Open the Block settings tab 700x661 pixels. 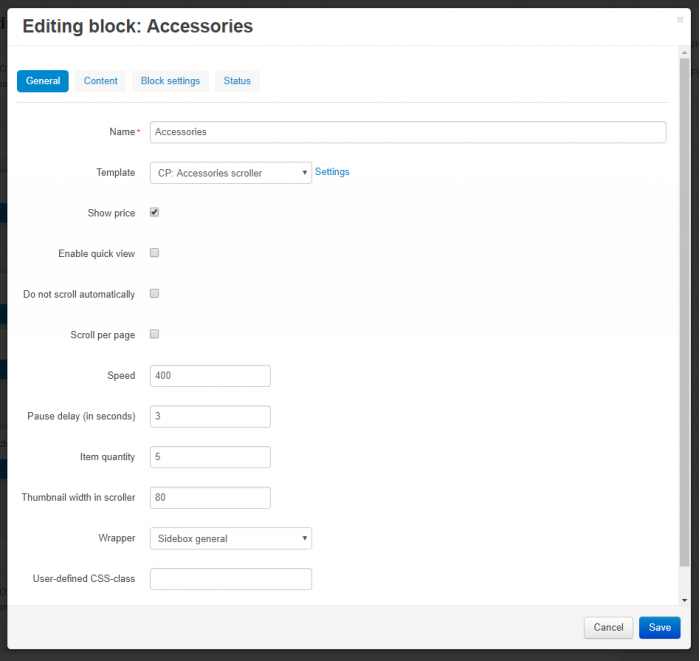click(x=171, y=81)
